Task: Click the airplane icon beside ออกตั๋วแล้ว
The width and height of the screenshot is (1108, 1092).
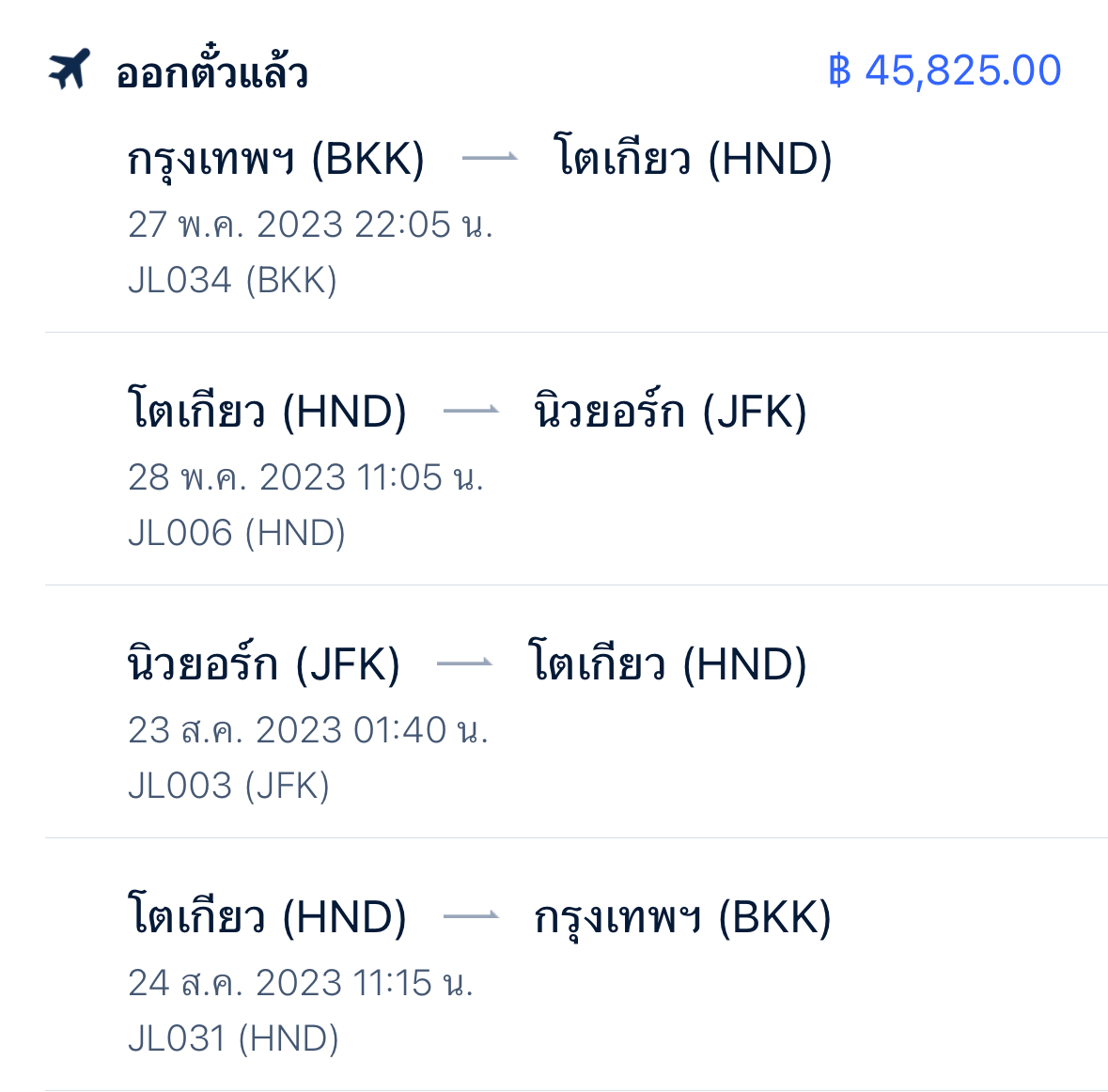Action: (x=70, y=69)
